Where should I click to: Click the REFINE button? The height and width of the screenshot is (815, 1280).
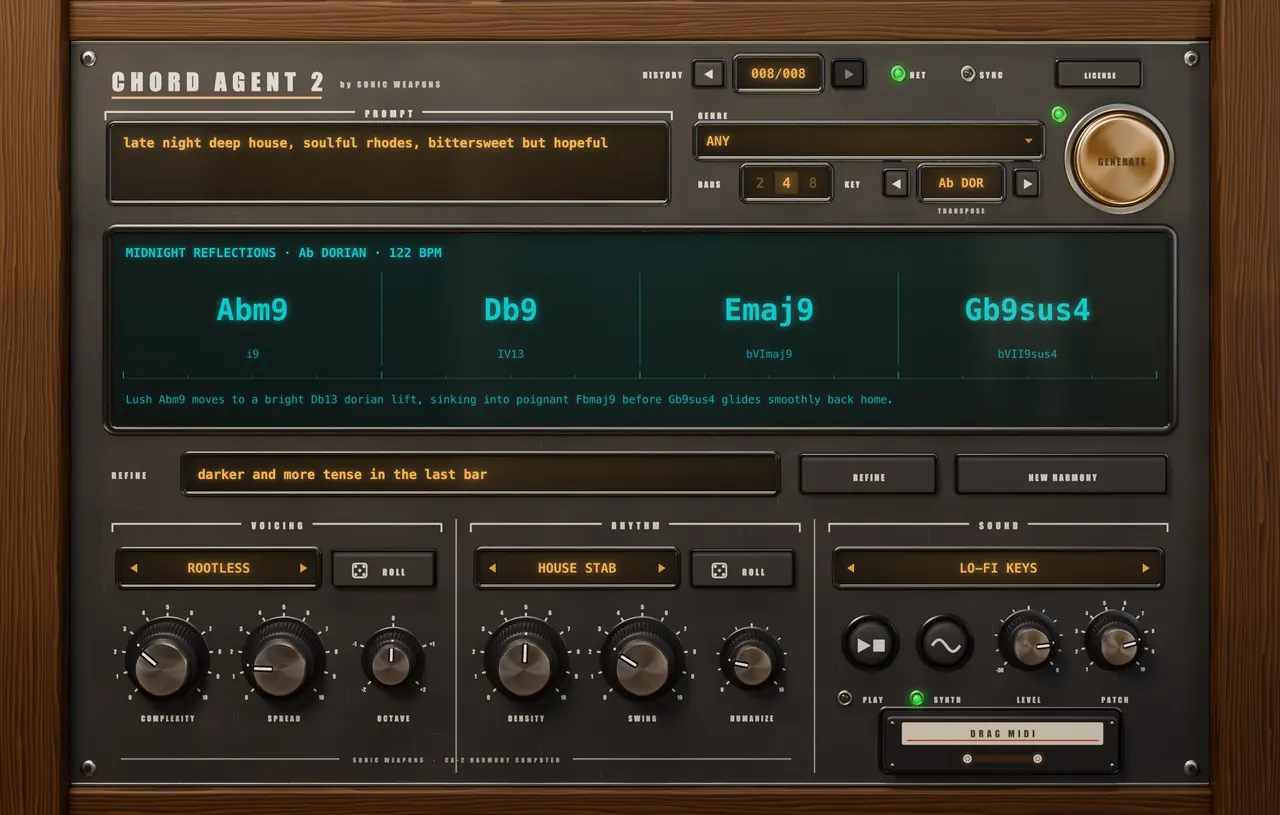point(868,475)
